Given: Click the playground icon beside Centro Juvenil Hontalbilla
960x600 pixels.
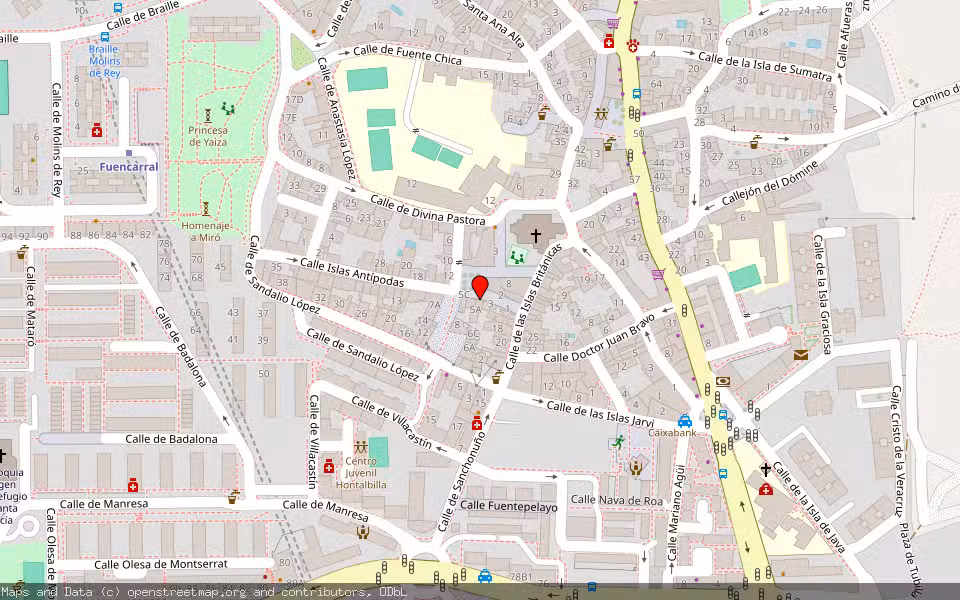Looking at the screenshot, I should 361,447.
